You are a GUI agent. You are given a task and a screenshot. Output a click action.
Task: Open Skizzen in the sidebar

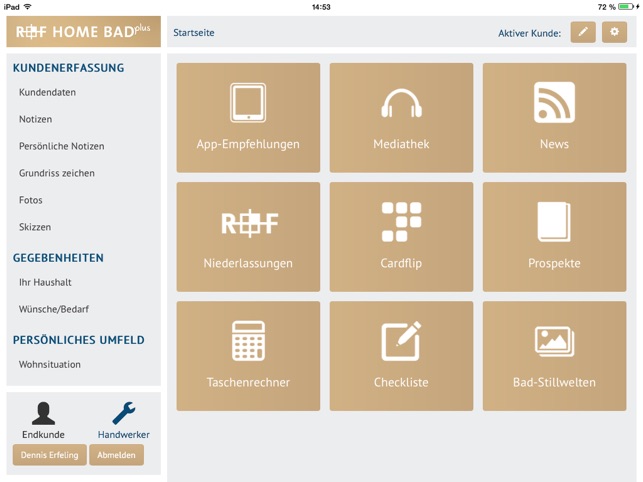click(35, 227)
